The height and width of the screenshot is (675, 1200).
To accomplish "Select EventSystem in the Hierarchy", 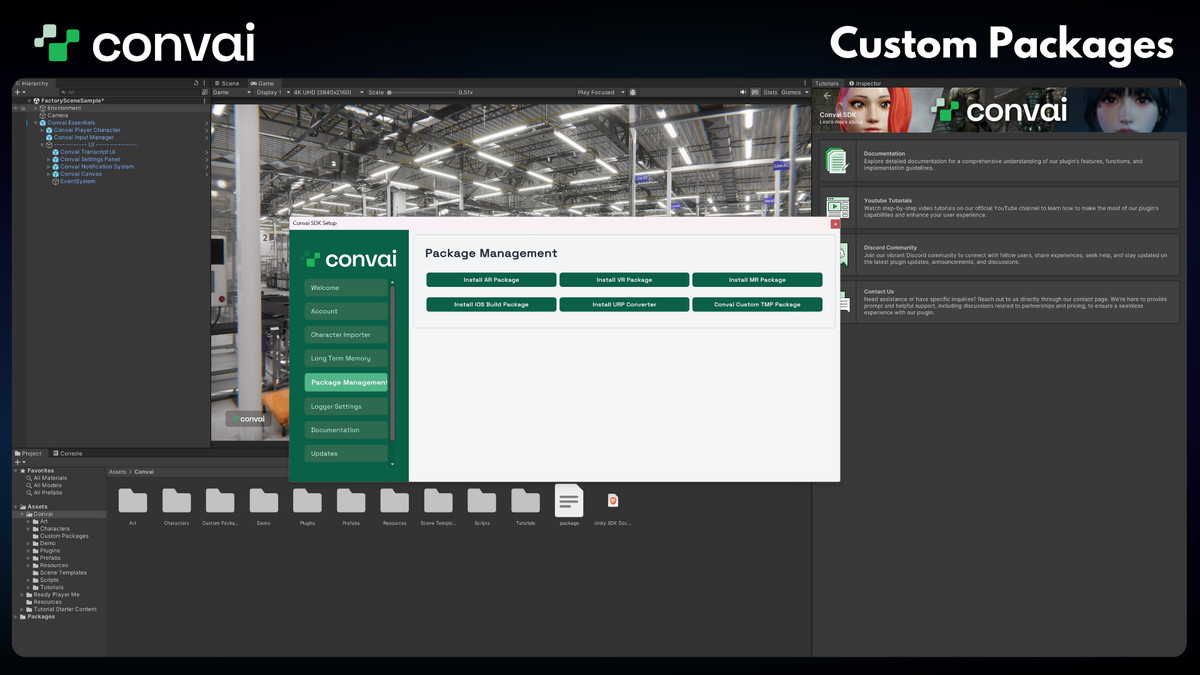I will coord(77,182).
